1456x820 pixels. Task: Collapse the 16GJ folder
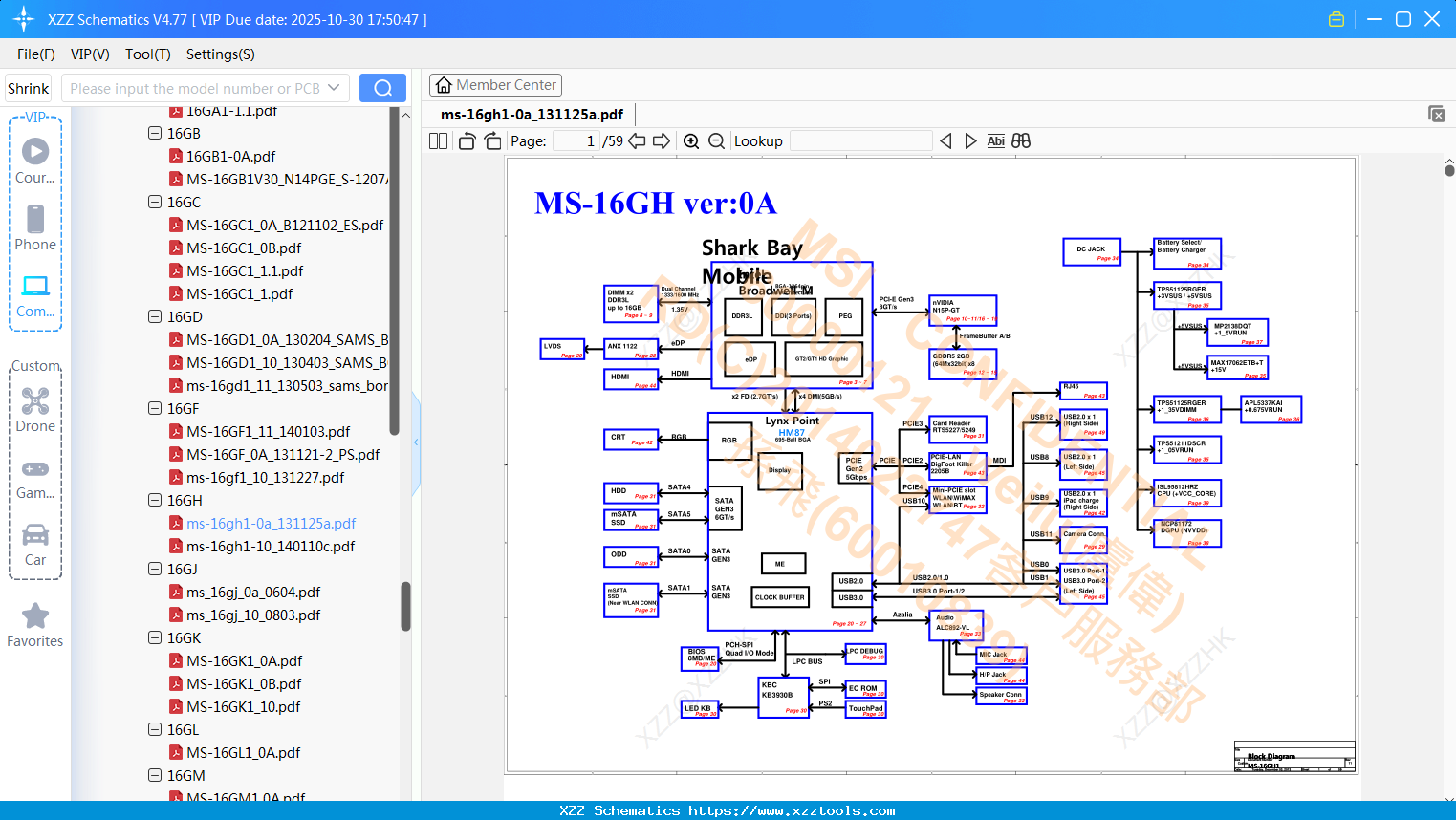click(155, 570)
